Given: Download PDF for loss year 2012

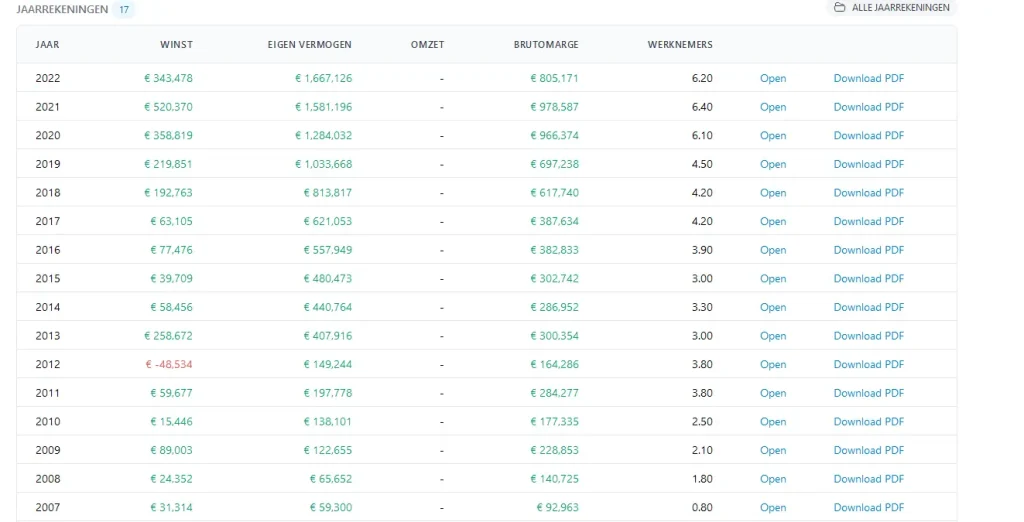Looking at the screenshot, I should [868, 365].
